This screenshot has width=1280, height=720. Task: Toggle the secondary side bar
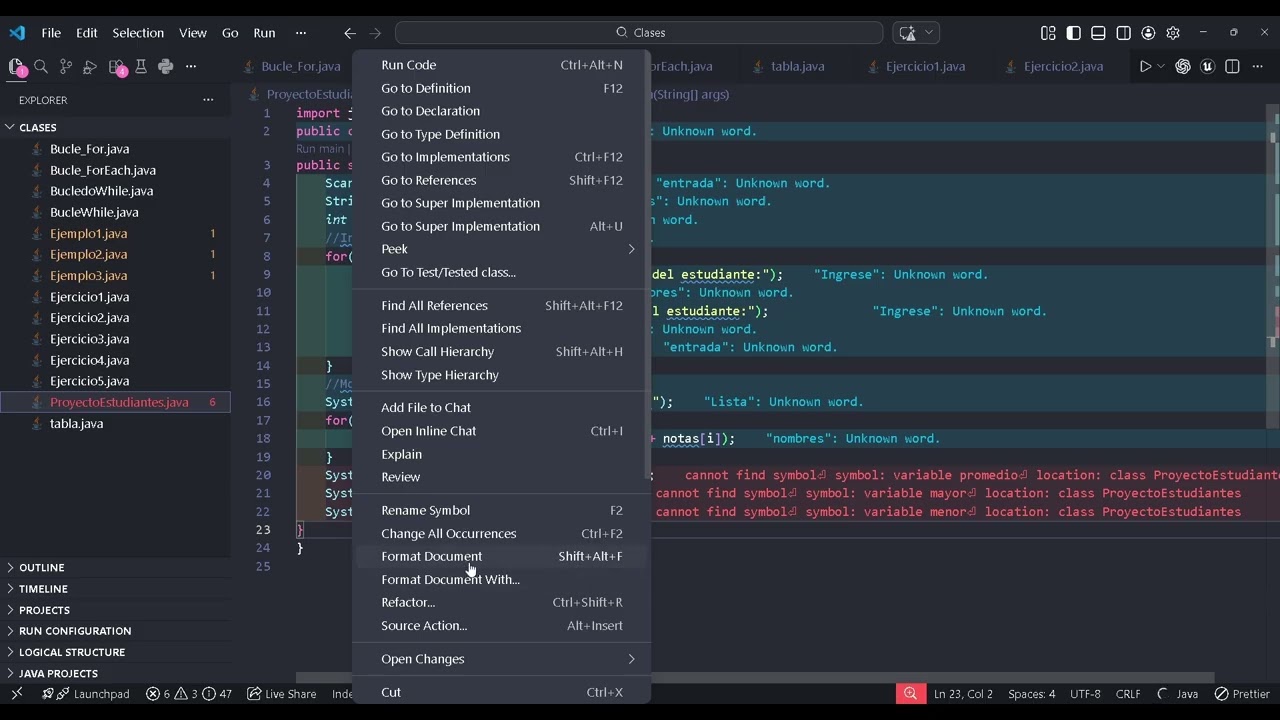click(1123, 33)
